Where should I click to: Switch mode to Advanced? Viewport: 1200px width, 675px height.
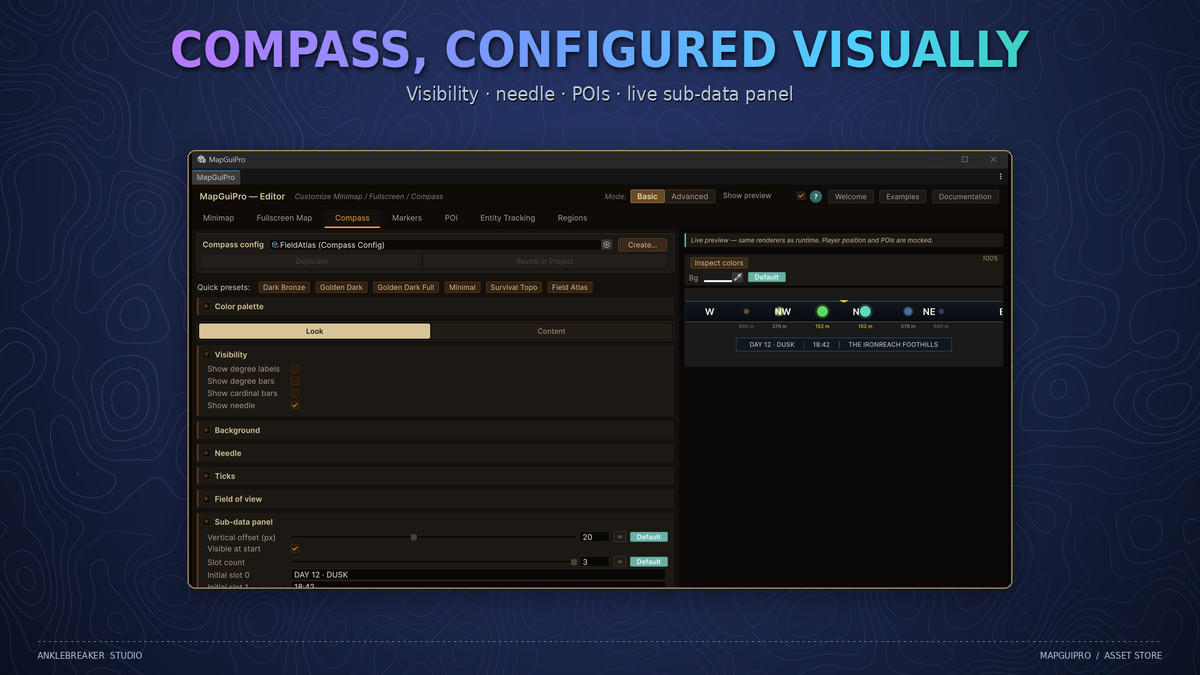click(x=689, y=197)
